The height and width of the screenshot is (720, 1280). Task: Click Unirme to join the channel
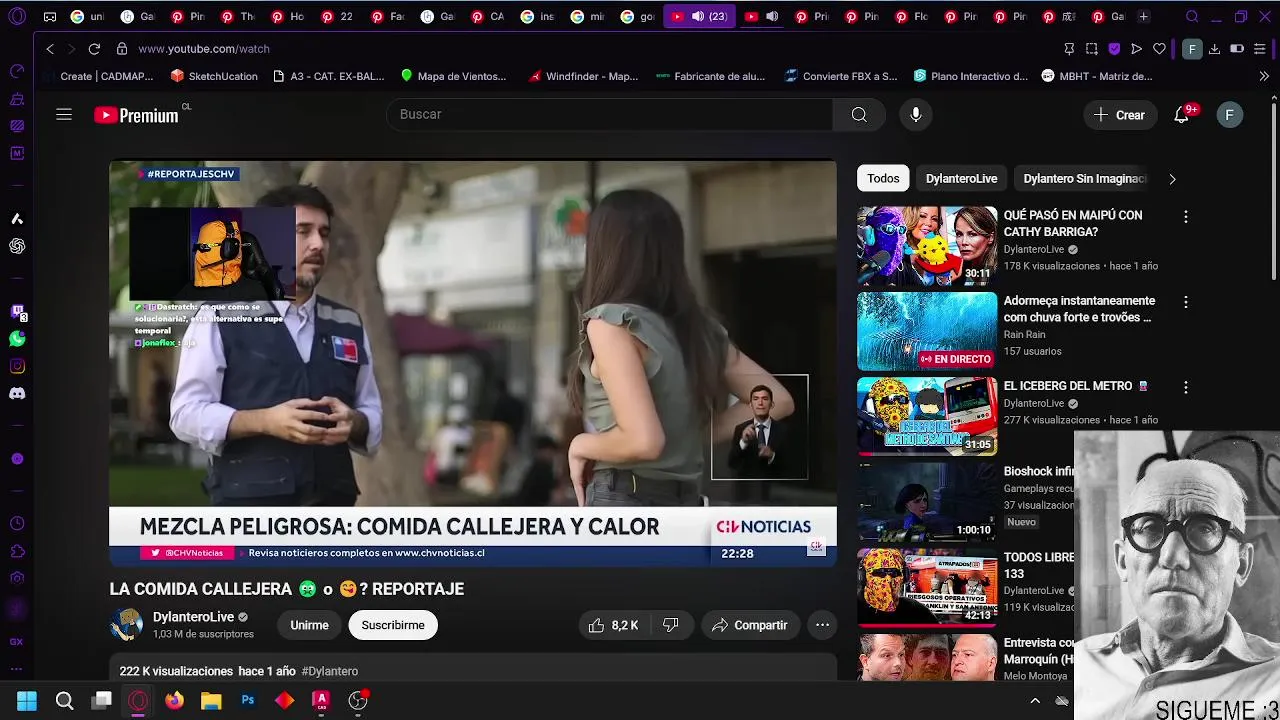(x=309, y=625)
